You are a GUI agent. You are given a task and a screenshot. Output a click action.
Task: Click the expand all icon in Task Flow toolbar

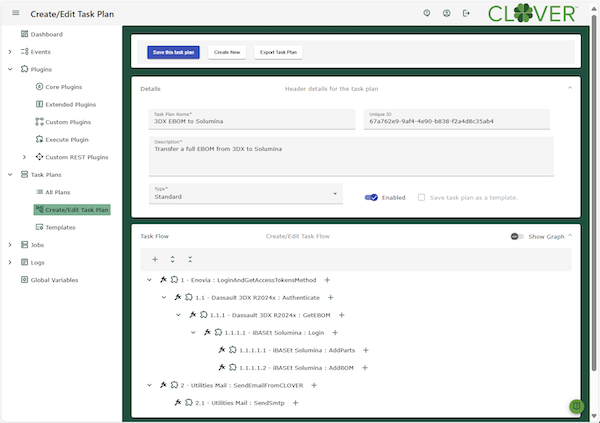coord(173,260)
